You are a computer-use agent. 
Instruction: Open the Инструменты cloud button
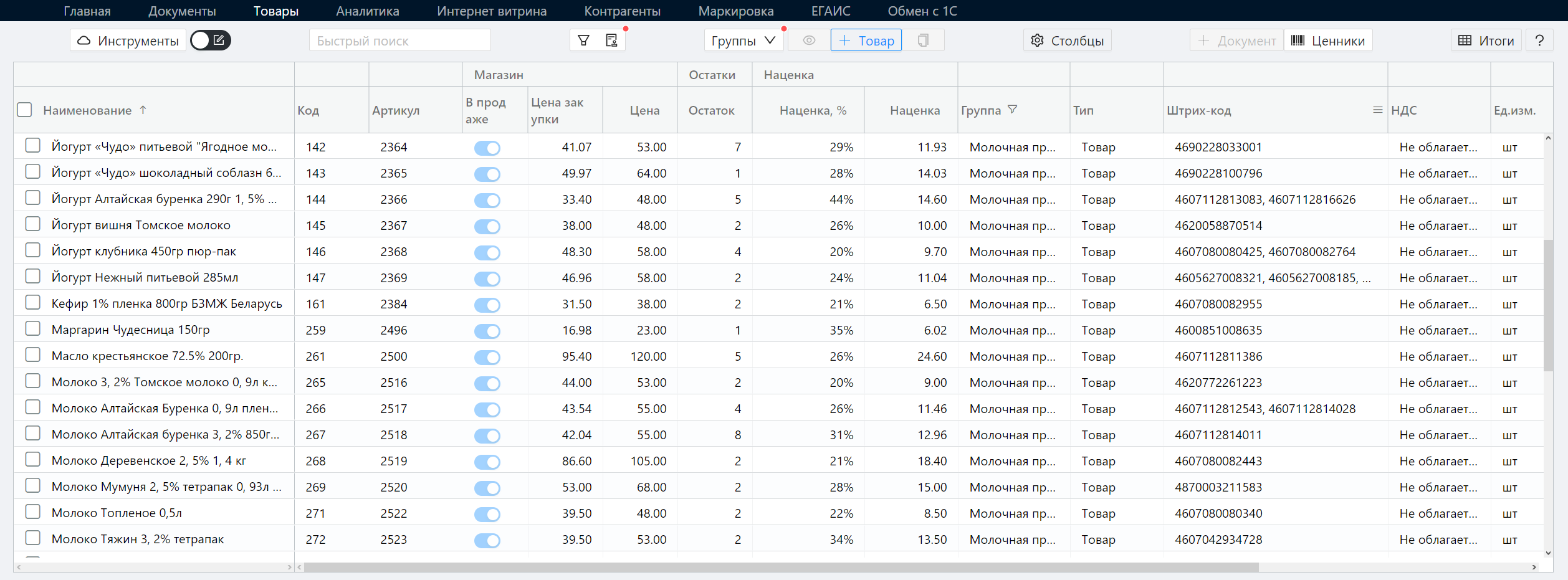point(128,40)
